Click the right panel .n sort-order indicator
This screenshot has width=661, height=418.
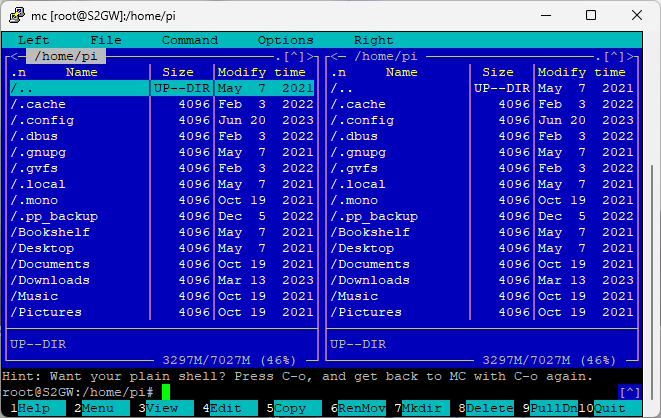pyautogui.click(x=340, y=72)
